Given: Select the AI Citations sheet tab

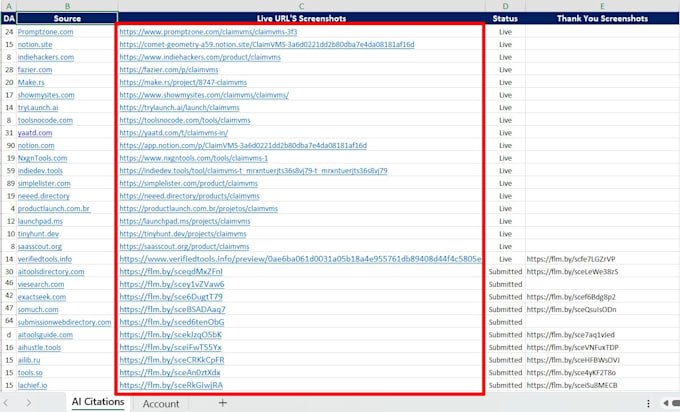Looking at the screenshot, I should coord(98,402).
